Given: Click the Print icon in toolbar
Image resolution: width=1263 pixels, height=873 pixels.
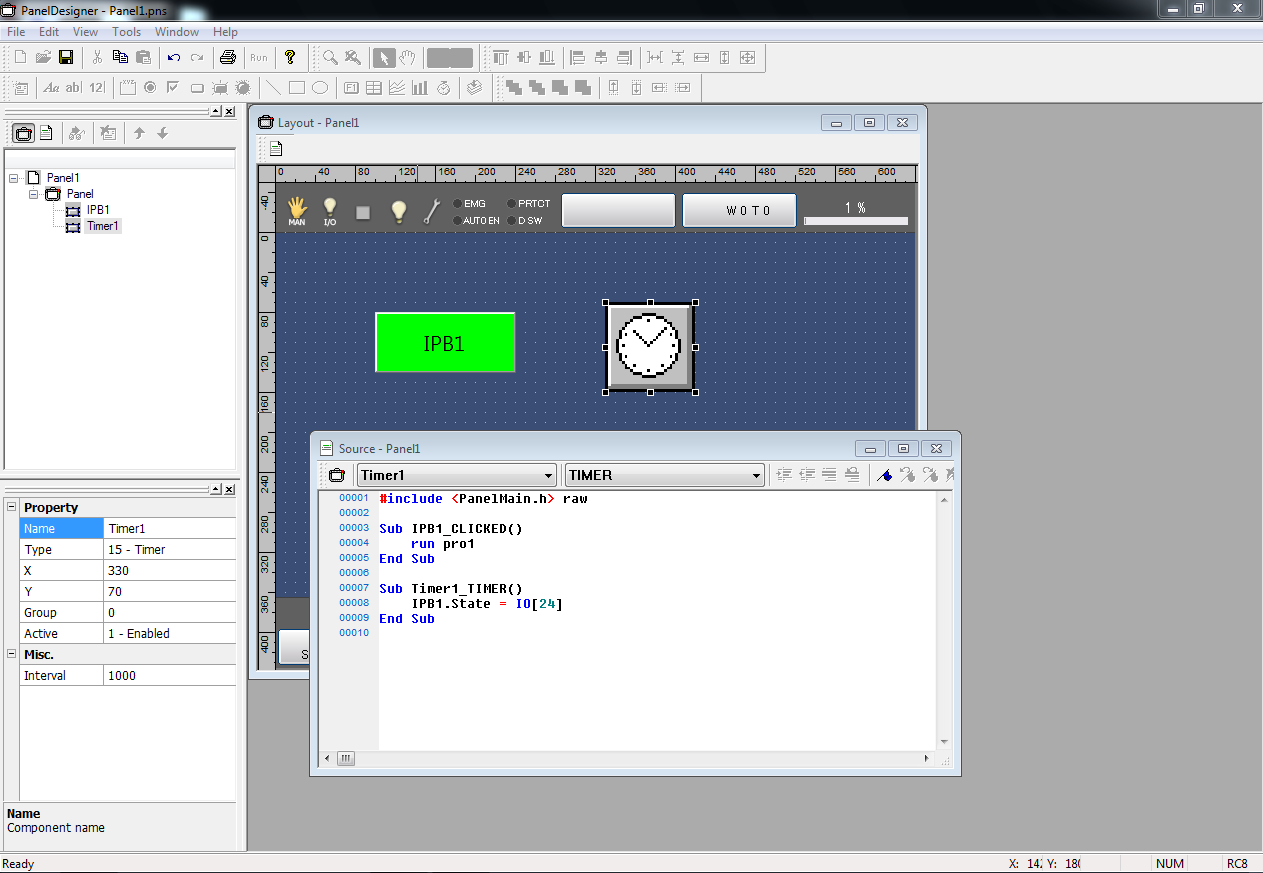Looking at the screenshot, I should (228, 58).
